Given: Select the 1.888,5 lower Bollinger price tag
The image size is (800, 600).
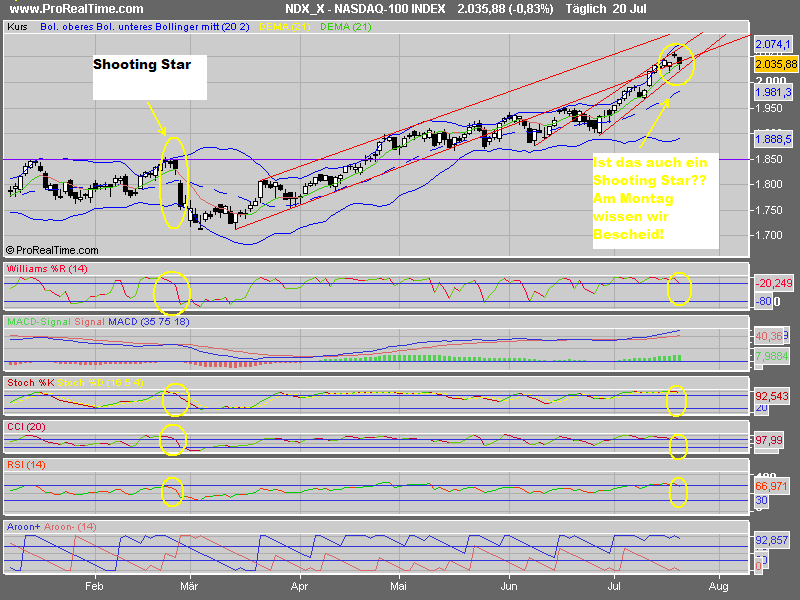Looking at the screenshot, I should point(773,139).
